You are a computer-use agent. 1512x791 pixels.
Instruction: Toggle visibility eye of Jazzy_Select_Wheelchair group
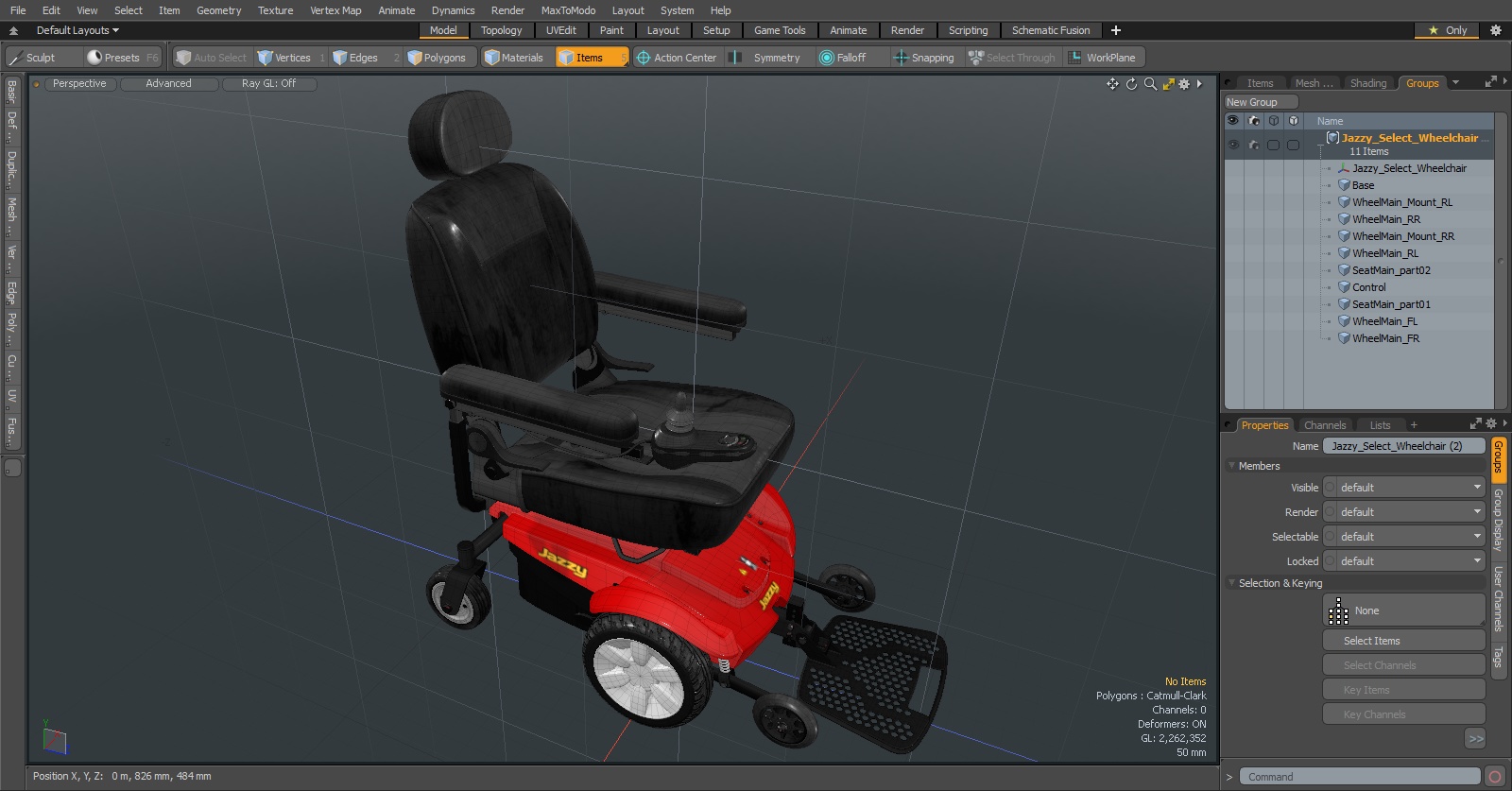tap(1233, 146)
